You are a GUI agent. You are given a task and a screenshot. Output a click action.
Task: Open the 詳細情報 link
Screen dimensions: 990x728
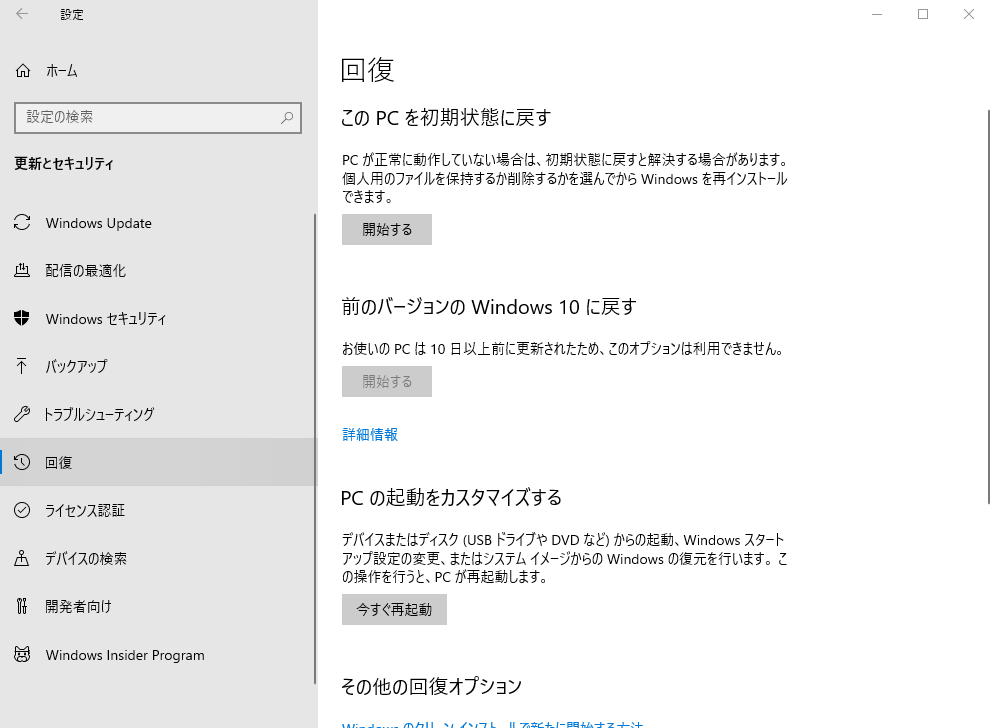click(369, 434)
